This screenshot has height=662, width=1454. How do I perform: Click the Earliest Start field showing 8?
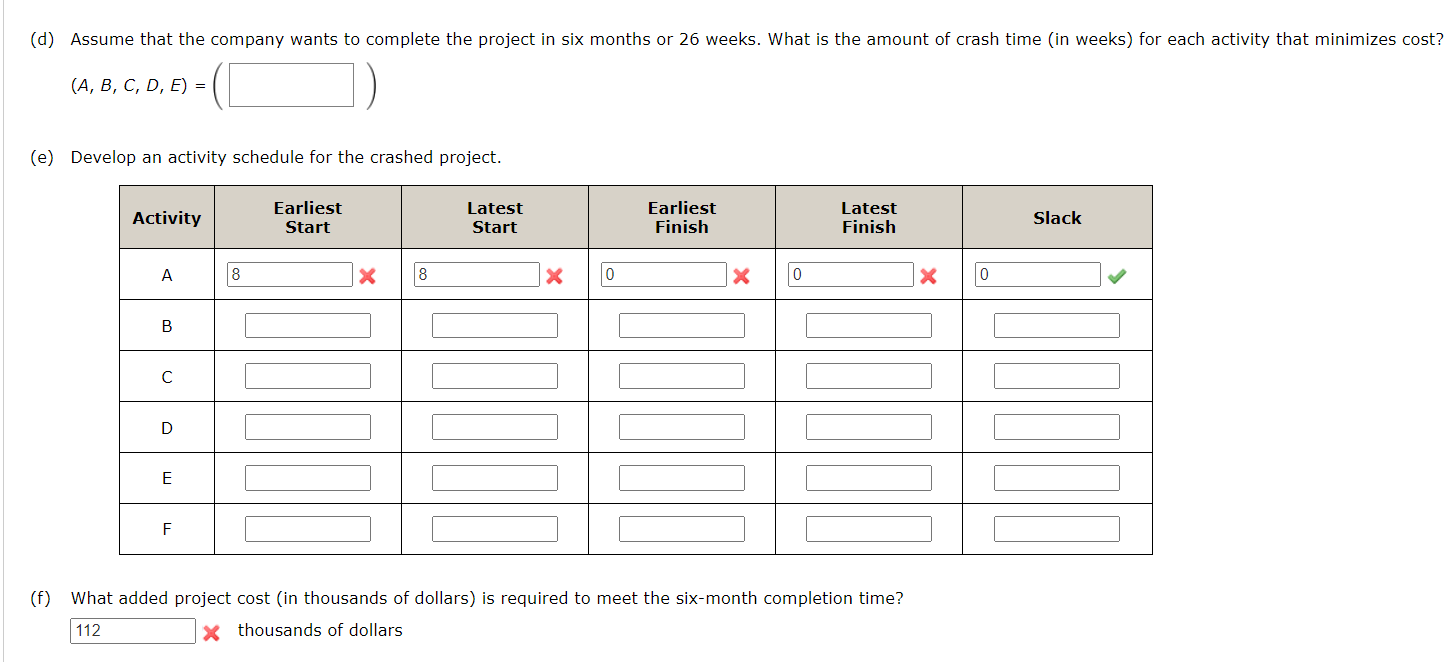[x=289, y=274]
